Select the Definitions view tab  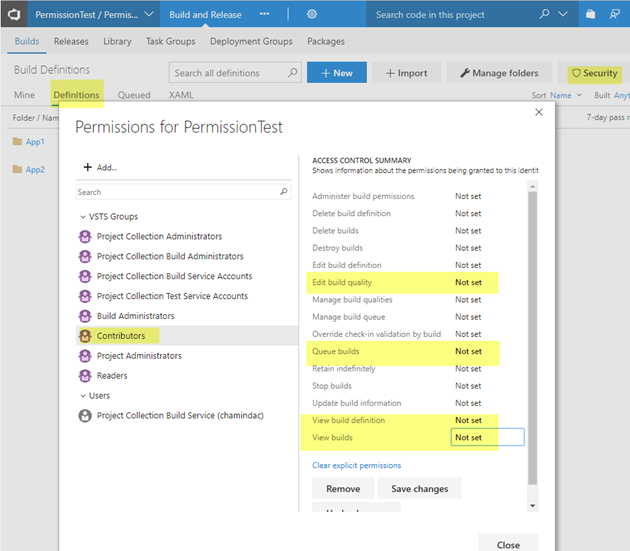point(76,95)
